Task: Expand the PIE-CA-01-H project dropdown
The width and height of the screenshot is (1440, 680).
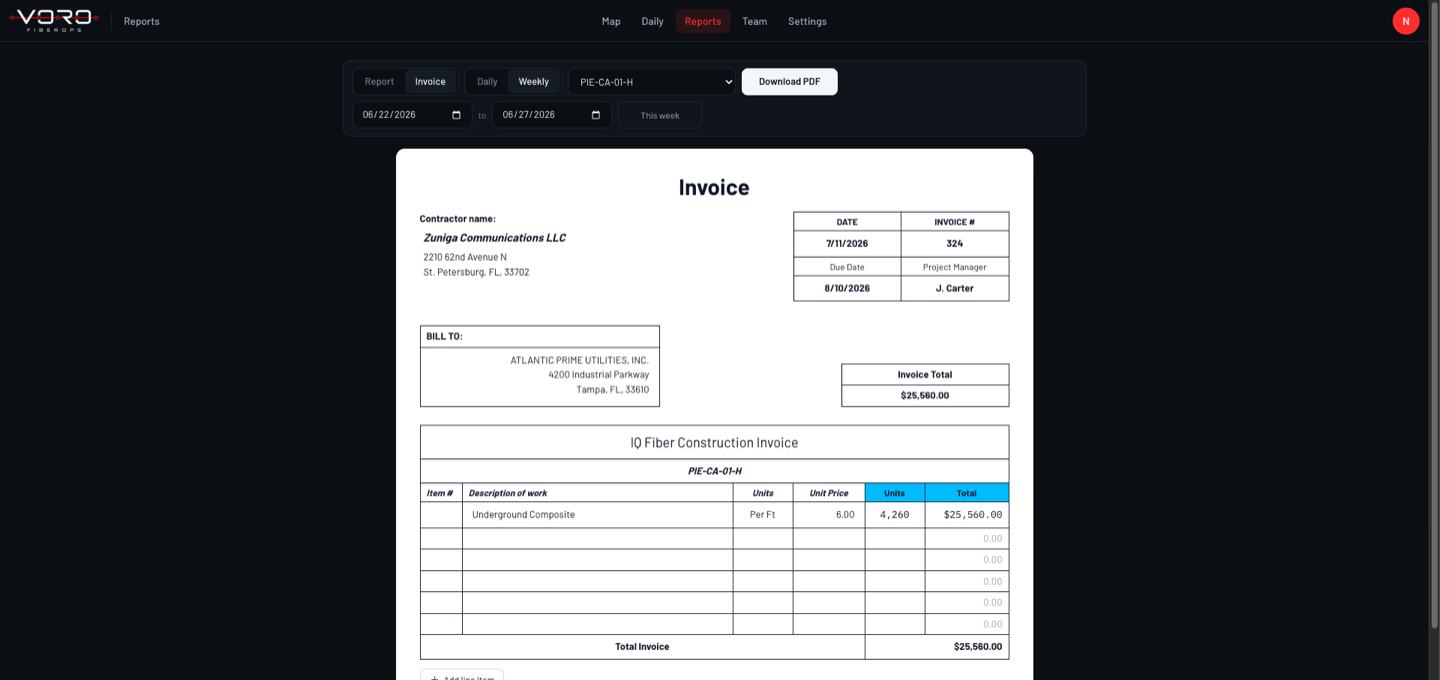Action: (652, 82)
